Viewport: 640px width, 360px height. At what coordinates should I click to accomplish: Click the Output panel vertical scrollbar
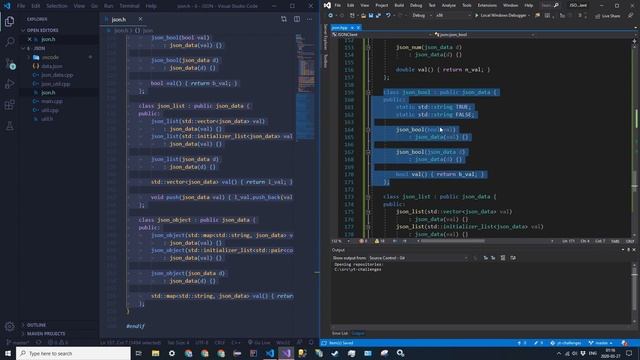[634, 294]
